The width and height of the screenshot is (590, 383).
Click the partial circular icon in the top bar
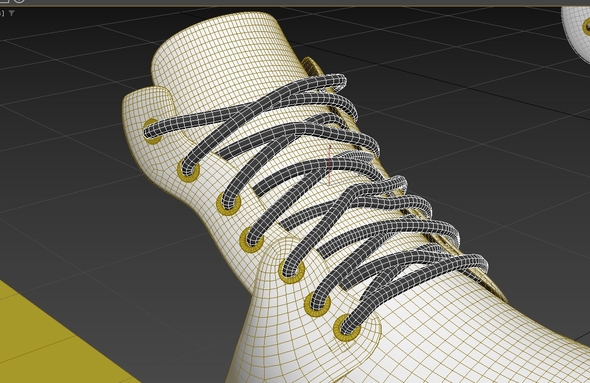pyautogui.click(x=20, y=1)
